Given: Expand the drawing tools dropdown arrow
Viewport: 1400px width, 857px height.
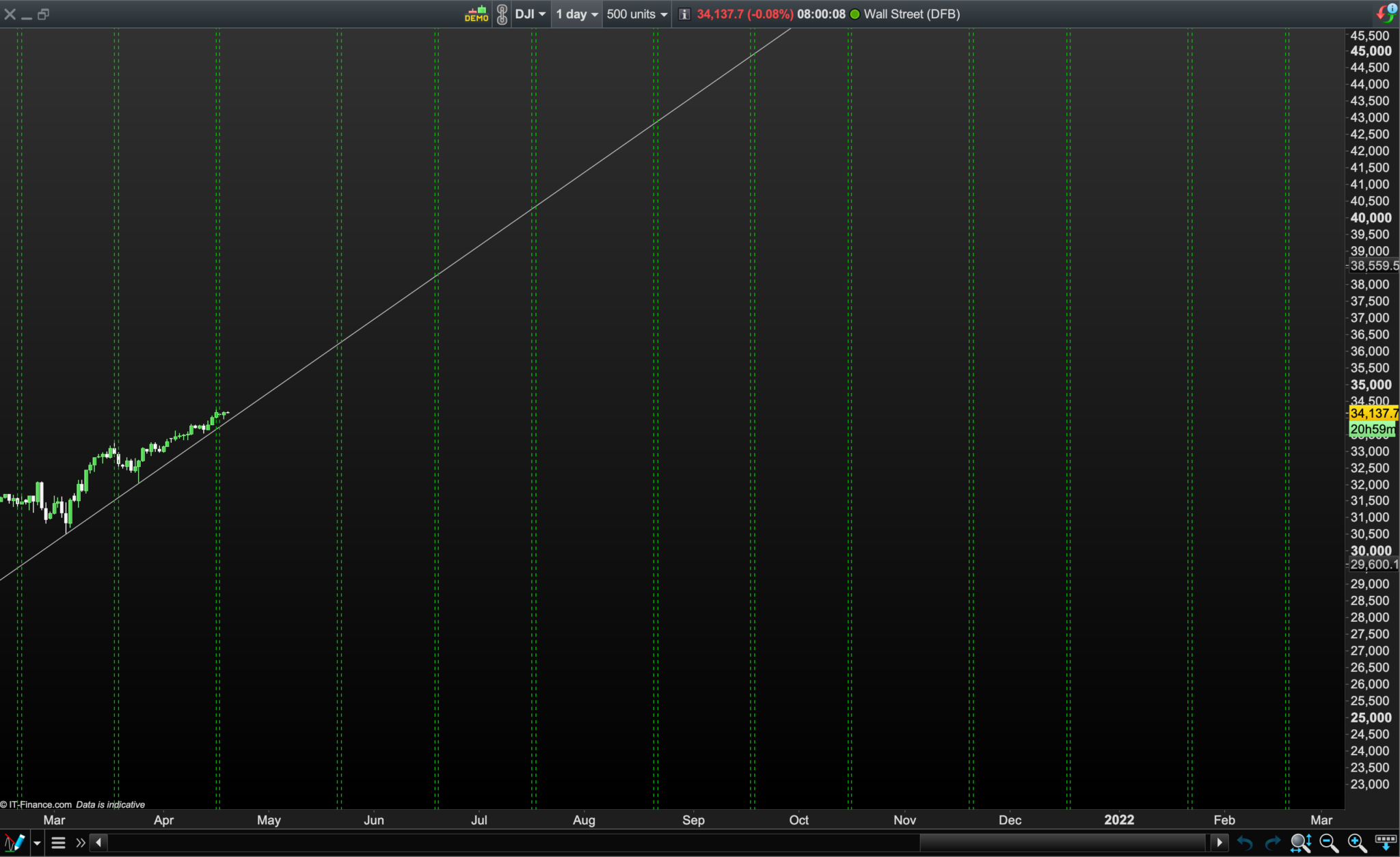Looking at the screenshot, I should coord(37,843).
